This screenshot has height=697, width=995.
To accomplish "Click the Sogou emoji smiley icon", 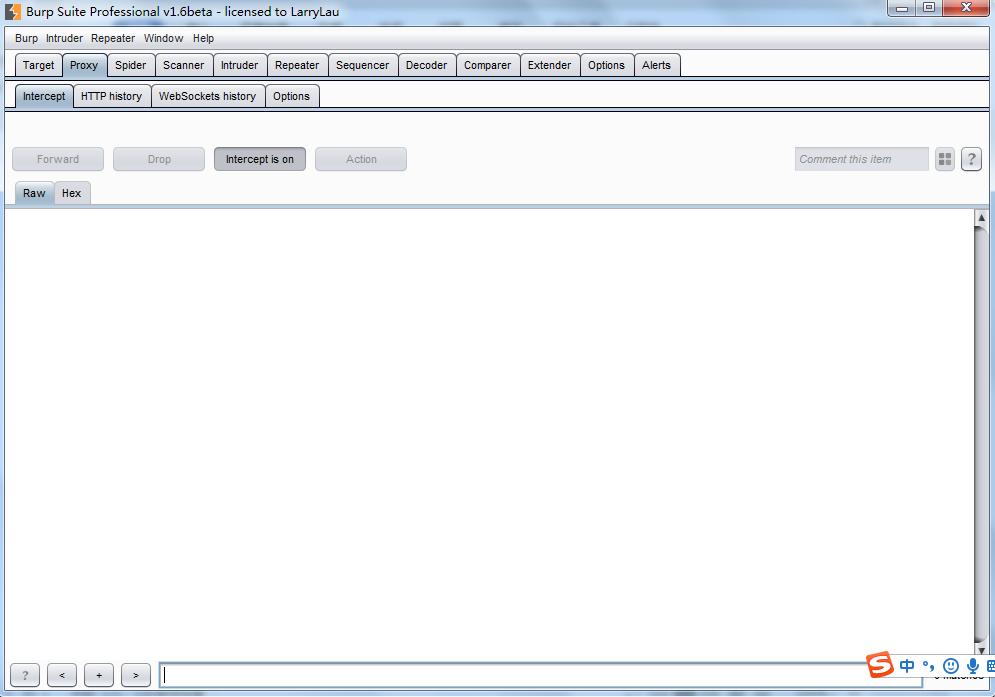I will [951, 665].
